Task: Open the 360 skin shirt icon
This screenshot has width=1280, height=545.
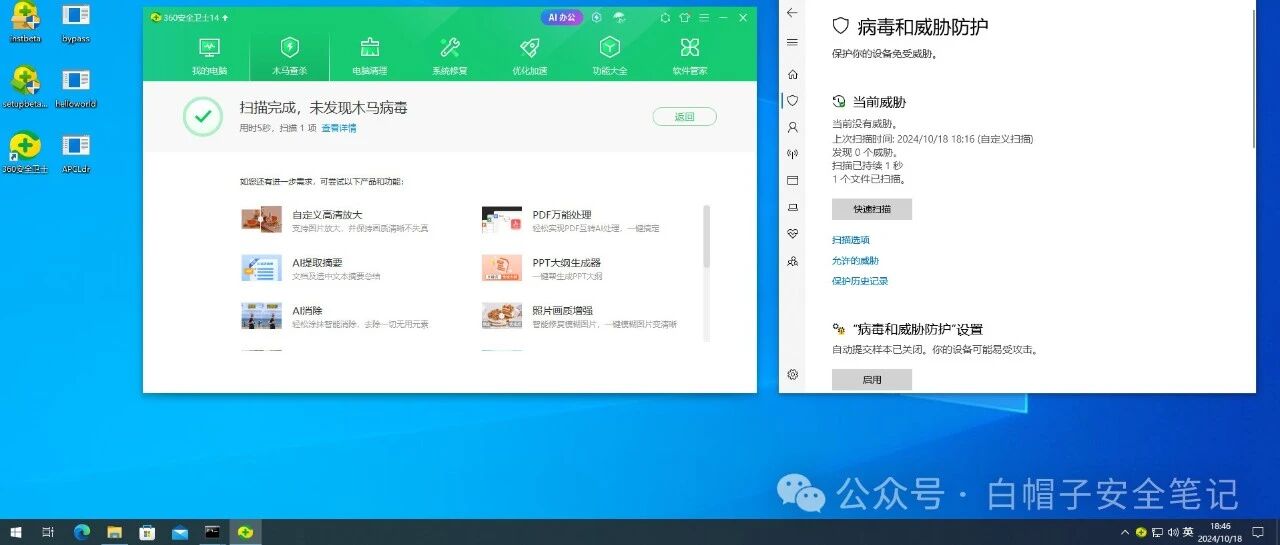Action: [x=685, y=17]
